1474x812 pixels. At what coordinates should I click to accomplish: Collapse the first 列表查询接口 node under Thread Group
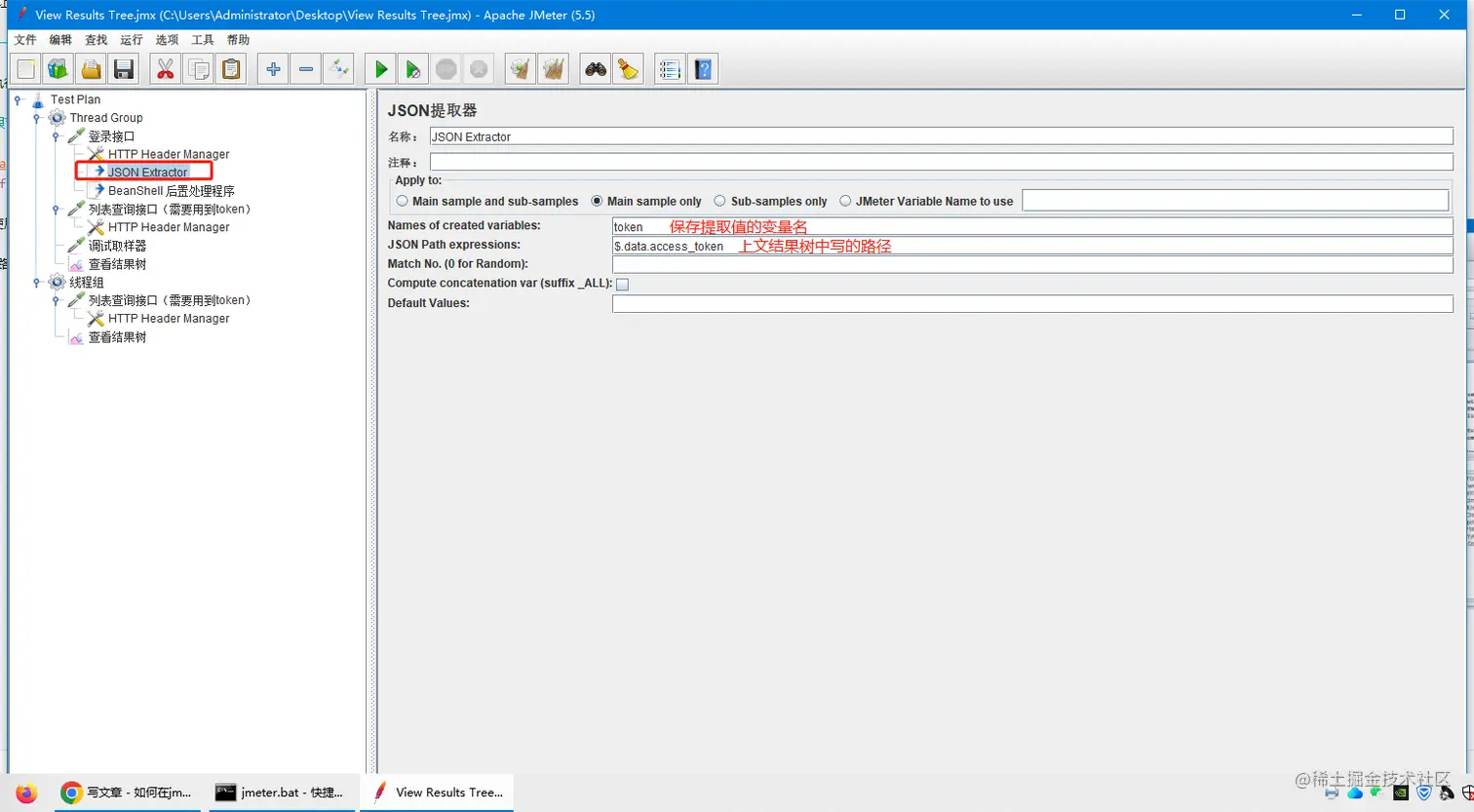56,210
